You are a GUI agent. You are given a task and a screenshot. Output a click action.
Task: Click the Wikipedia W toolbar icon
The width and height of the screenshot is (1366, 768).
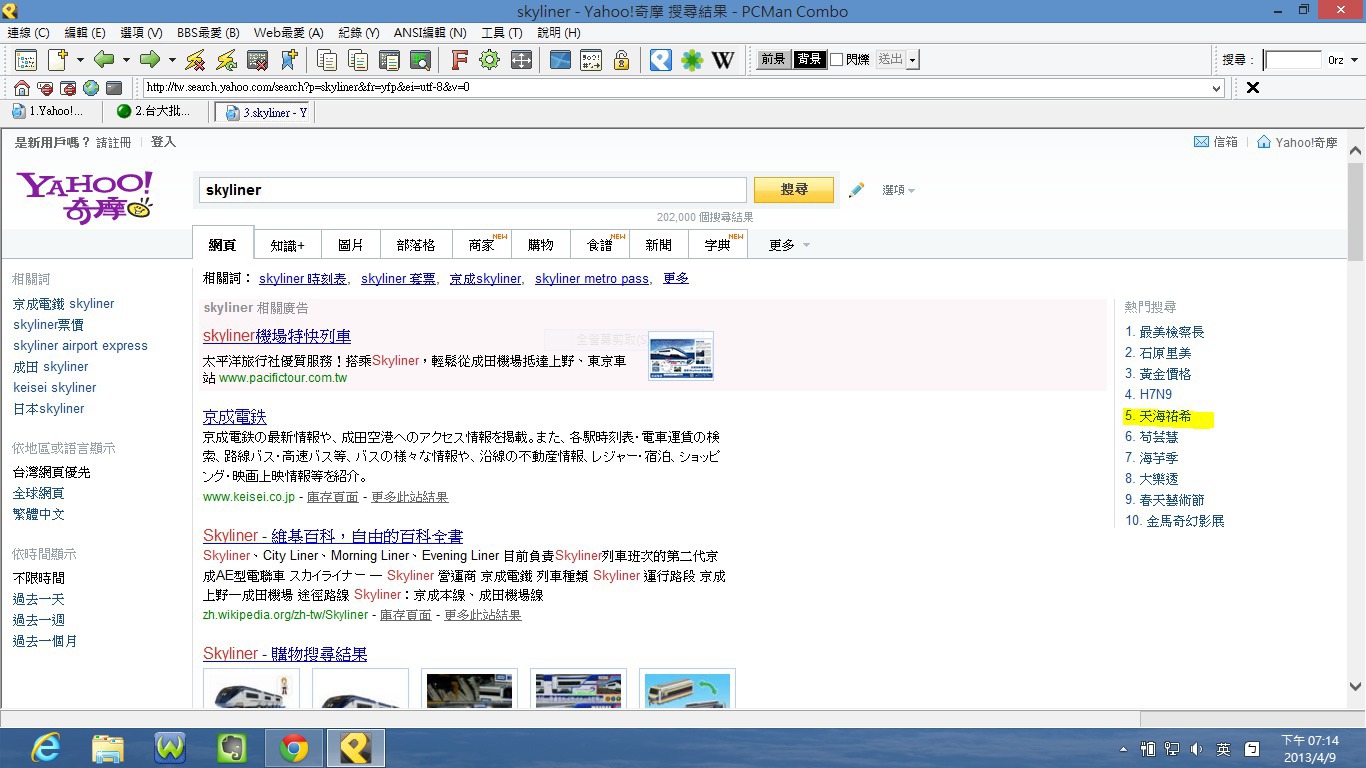[x=722, y=60]
